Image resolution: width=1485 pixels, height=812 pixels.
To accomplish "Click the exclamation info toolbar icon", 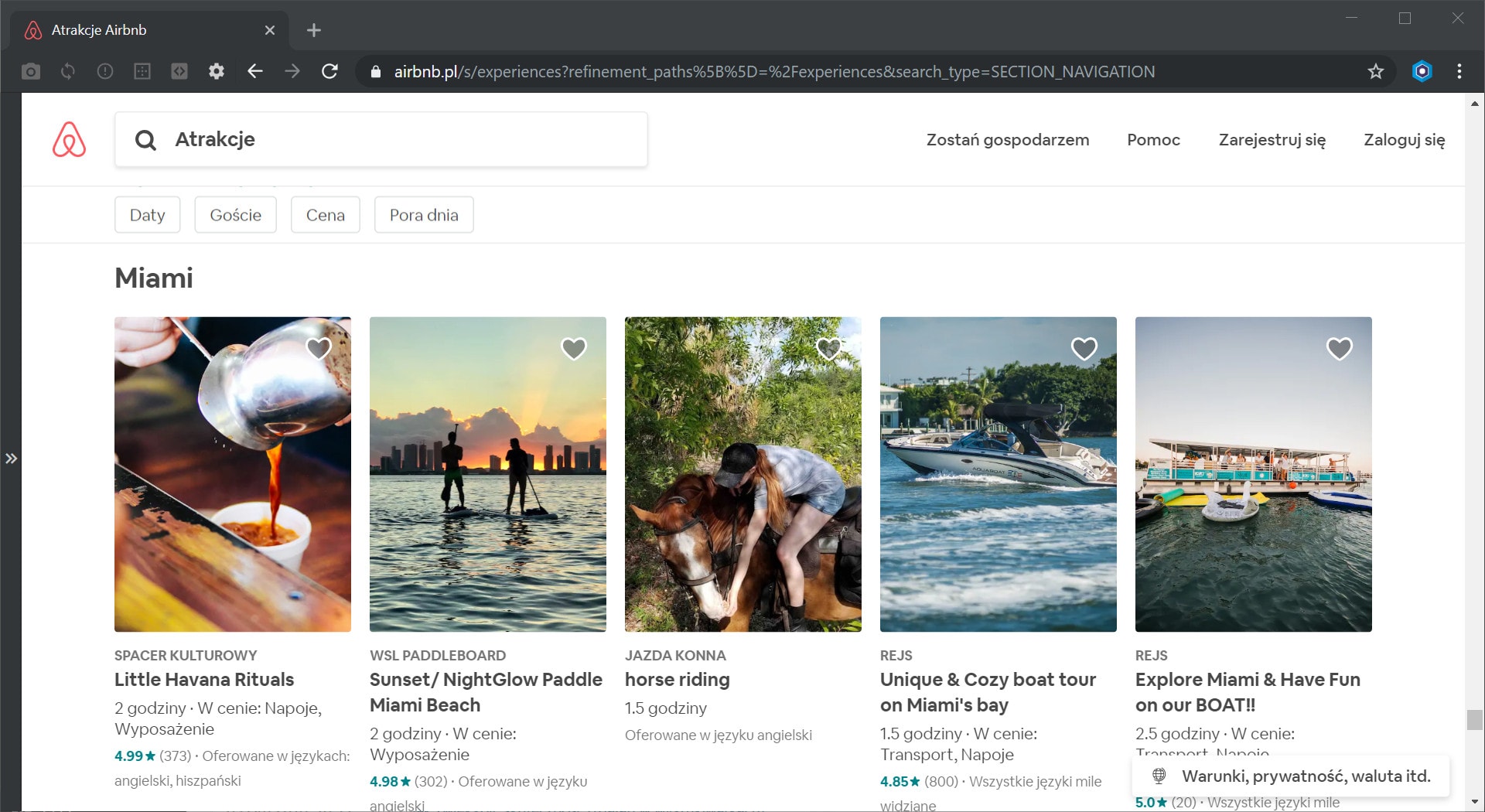I will tap(105, 71).
